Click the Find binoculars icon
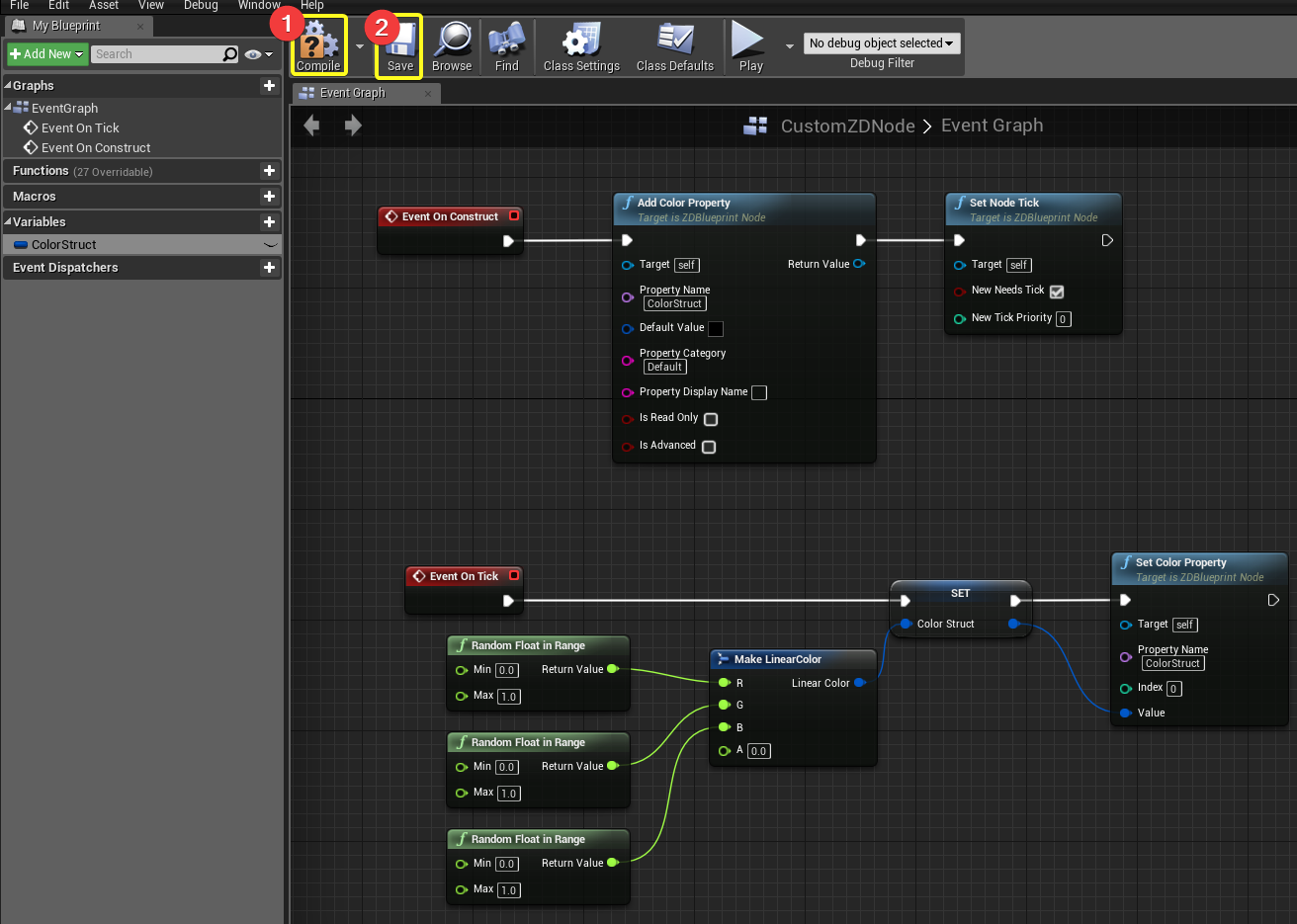This screenshot has height=924, width=1297. 506,43
